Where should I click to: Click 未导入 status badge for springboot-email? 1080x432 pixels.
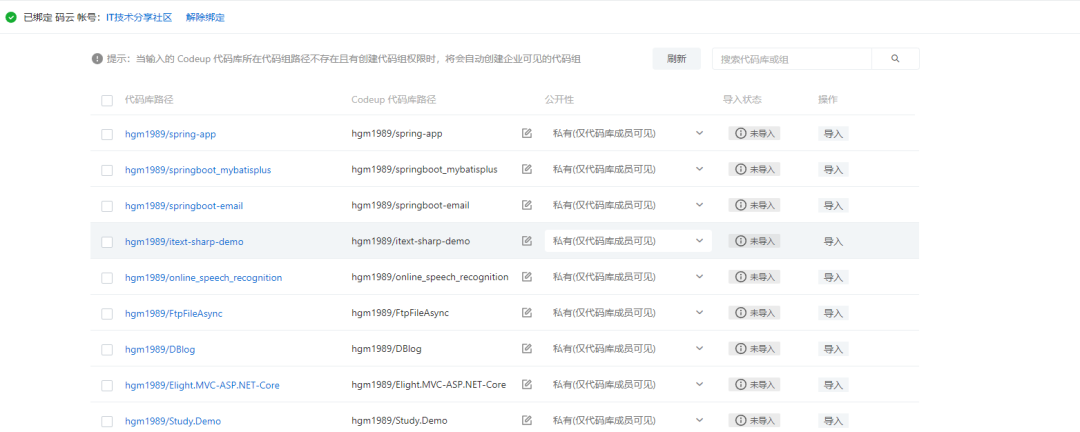point(754,205)
